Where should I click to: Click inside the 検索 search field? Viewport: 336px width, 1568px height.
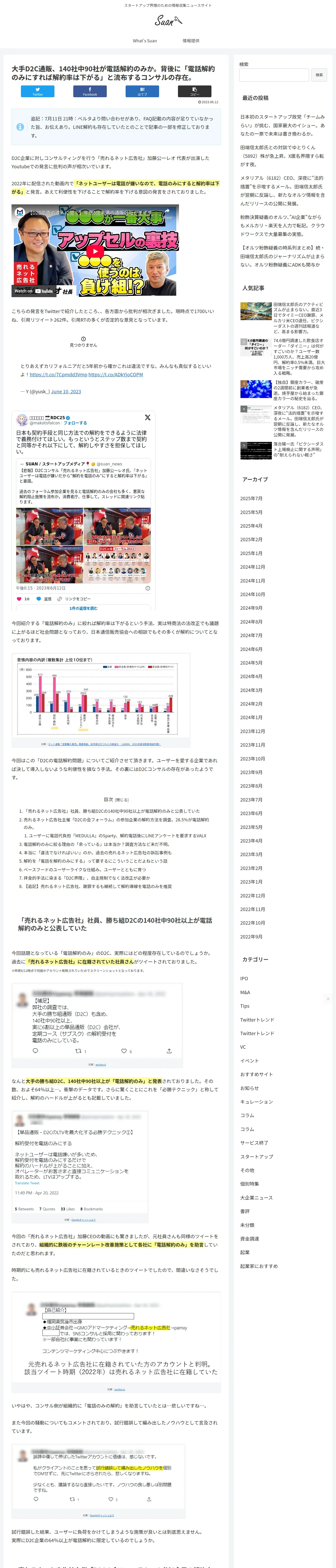click(274, 75)
